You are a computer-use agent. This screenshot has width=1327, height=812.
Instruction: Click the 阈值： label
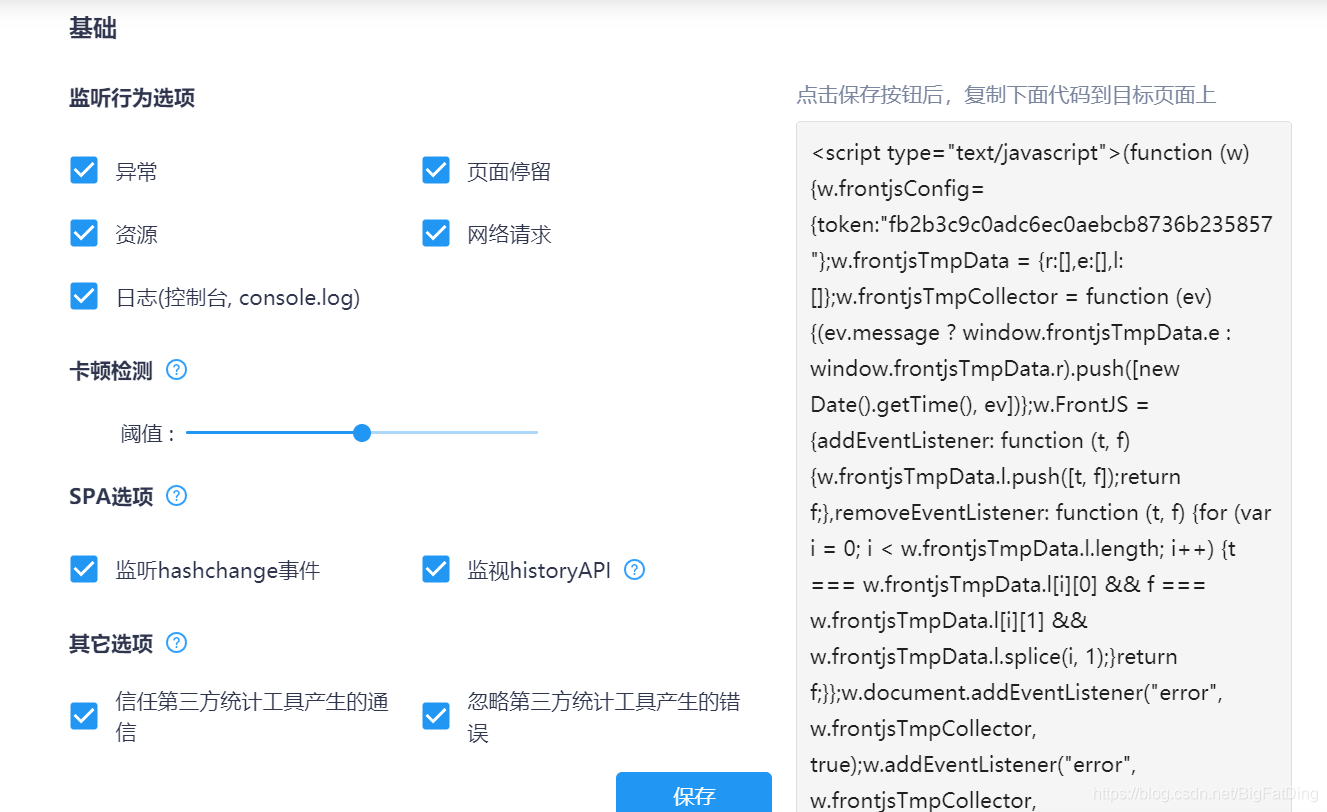(149, 434)
